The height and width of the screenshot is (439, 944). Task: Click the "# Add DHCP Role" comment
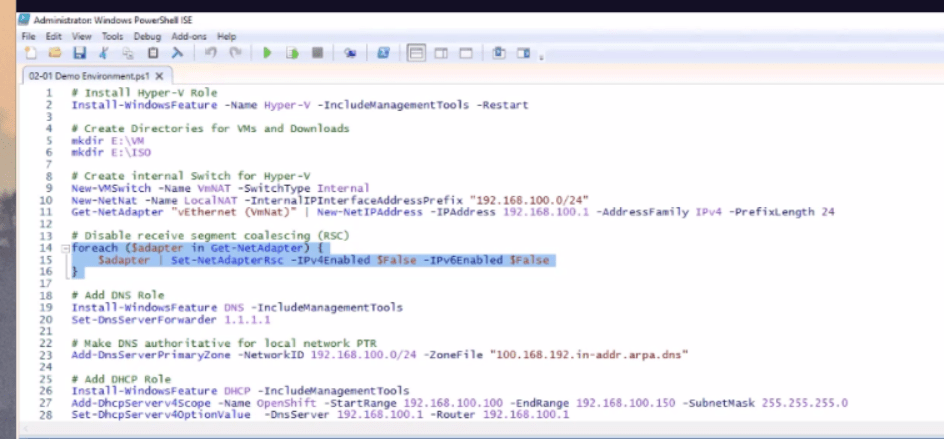(x=121, y=379)
